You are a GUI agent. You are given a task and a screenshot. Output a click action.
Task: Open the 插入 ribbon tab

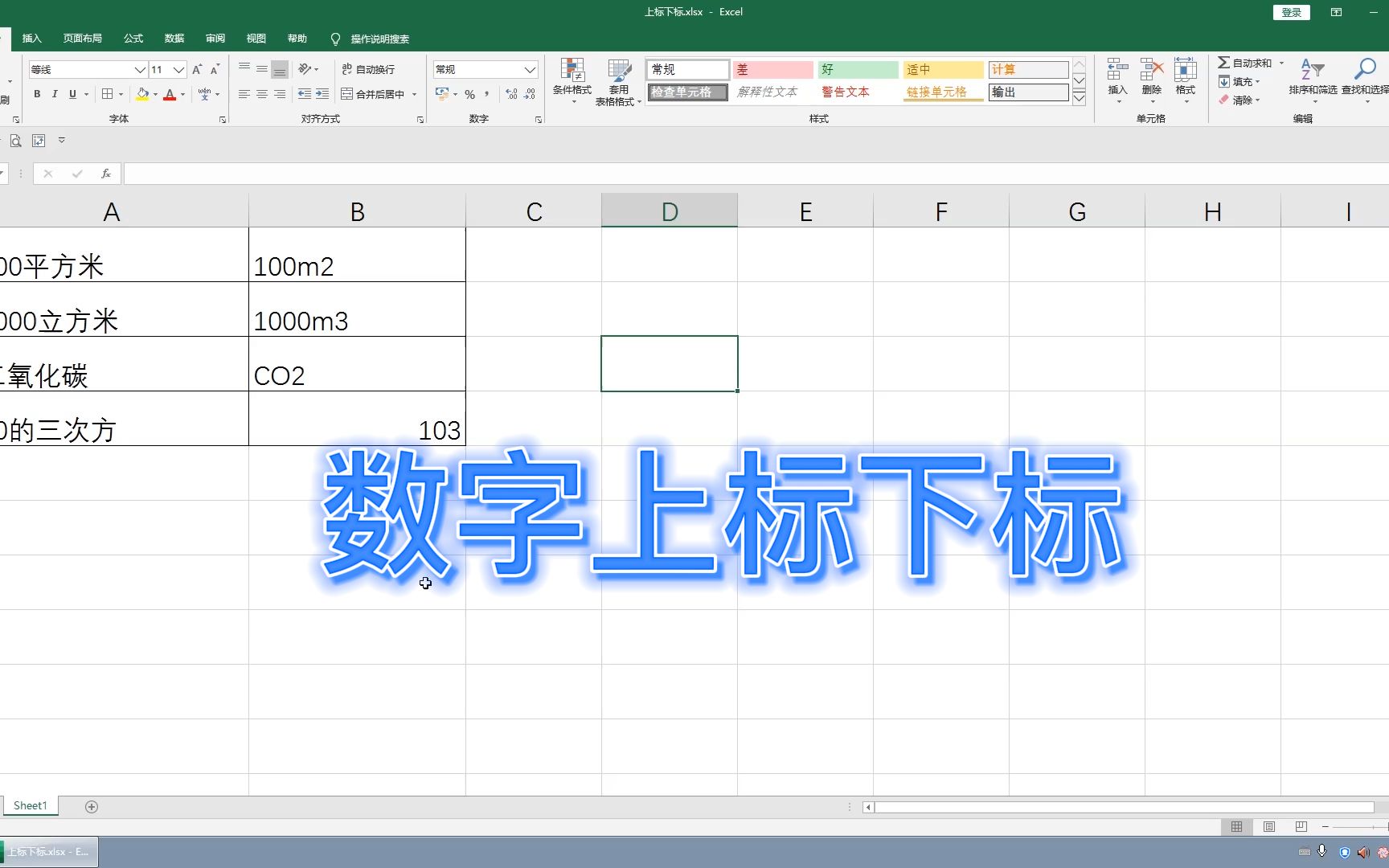coord(31,39)
